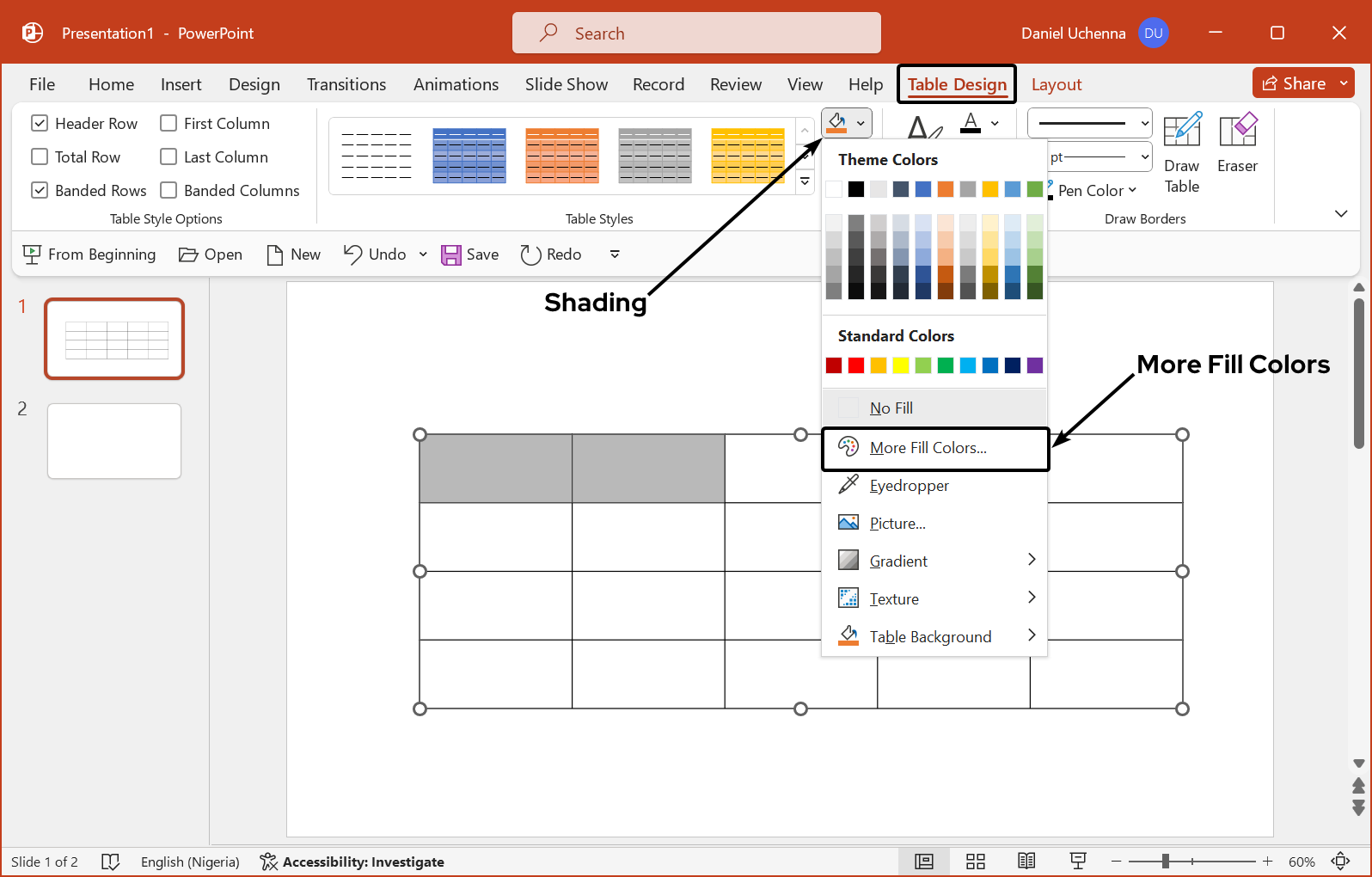The image size is (1372, 877).
Task: Enable the Total Row checkbox
Action: click(40, 157)
